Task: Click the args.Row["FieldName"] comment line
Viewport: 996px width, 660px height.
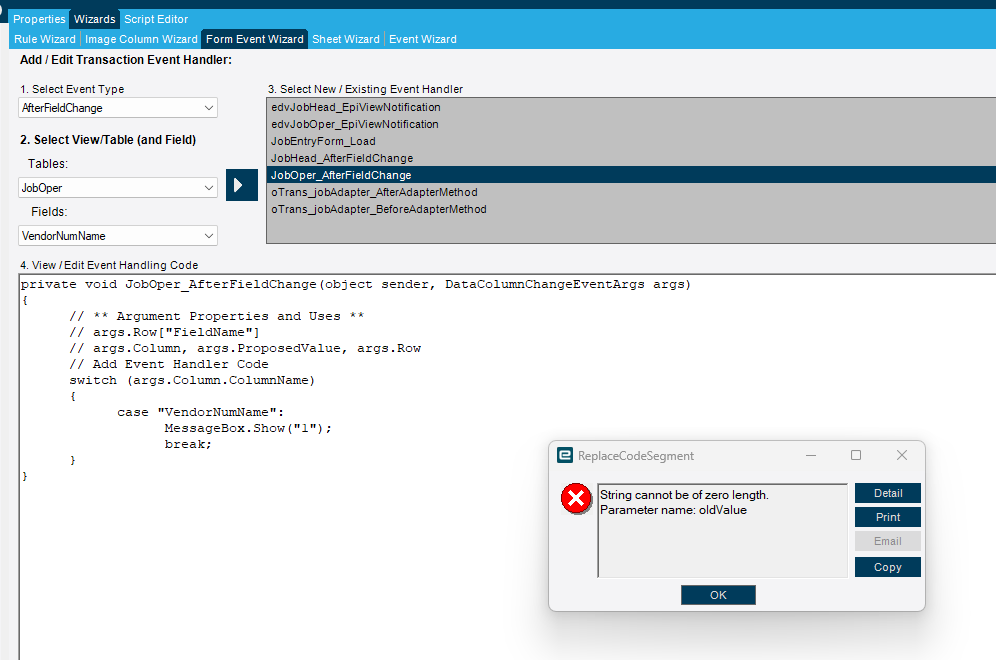Action: 165,332
